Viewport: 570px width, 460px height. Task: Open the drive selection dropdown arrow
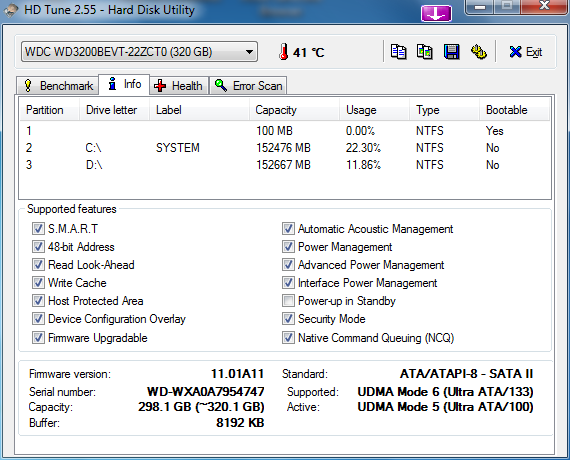249,52
